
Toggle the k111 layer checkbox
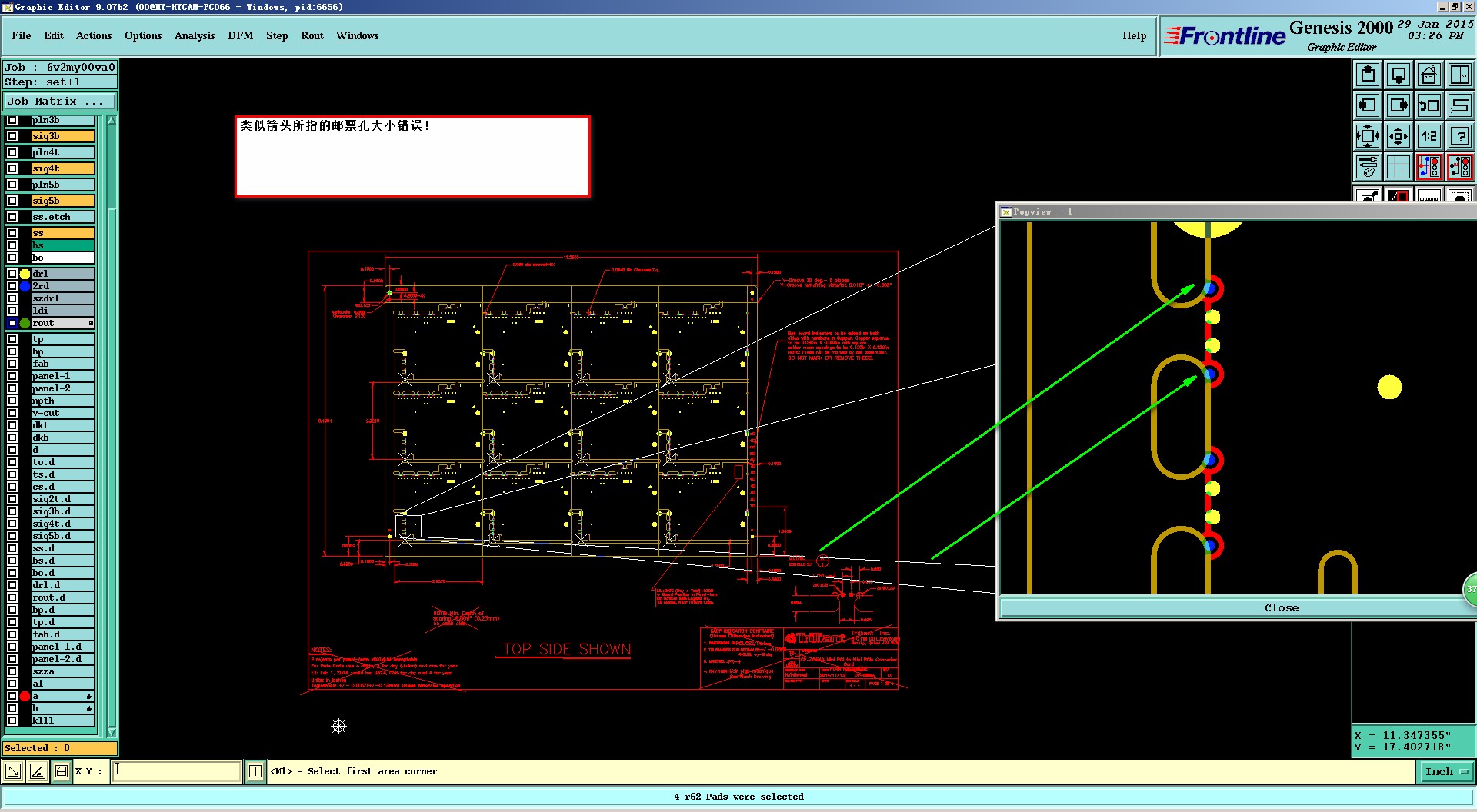click(x=12, y=720)
